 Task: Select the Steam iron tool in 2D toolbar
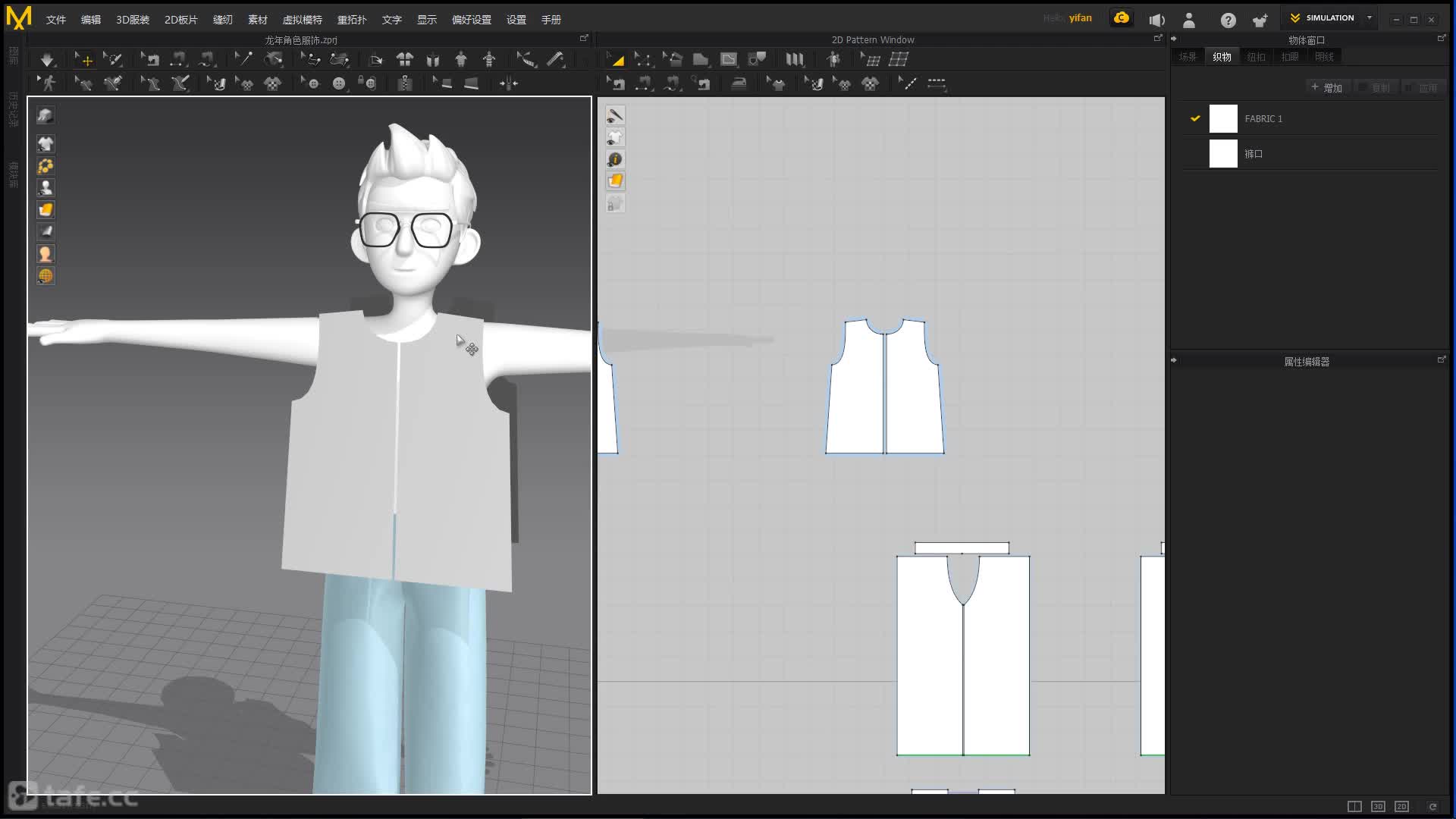[x=739, y=83]
